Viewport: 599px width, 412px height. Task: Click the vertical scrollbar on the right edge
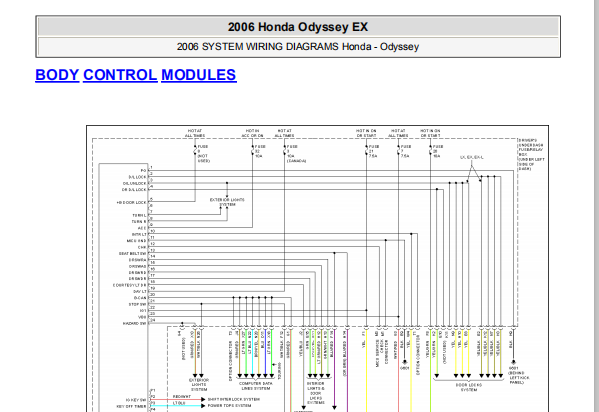(x=596, y=206)
